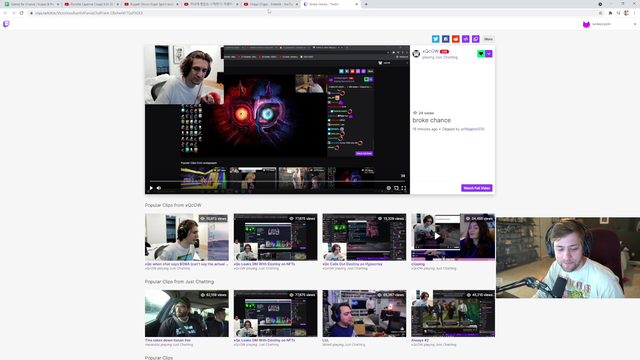Image resolution: width=640 pixels, height=360 pixels.
Task: Click the green follow heart button
Action: click(x=481, y=53)
